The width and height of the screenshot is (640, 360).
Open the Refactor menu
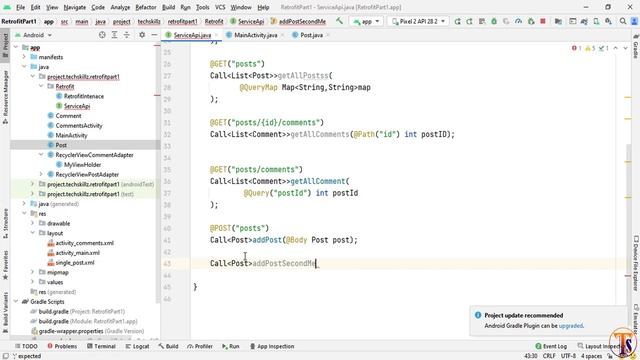tap(146, 7)
